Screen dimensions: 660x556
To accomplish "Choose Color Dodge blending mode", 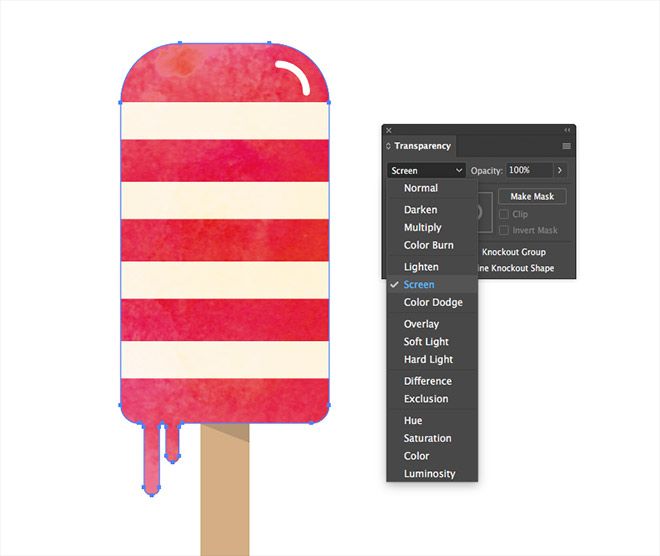I will tap(432, 302).
